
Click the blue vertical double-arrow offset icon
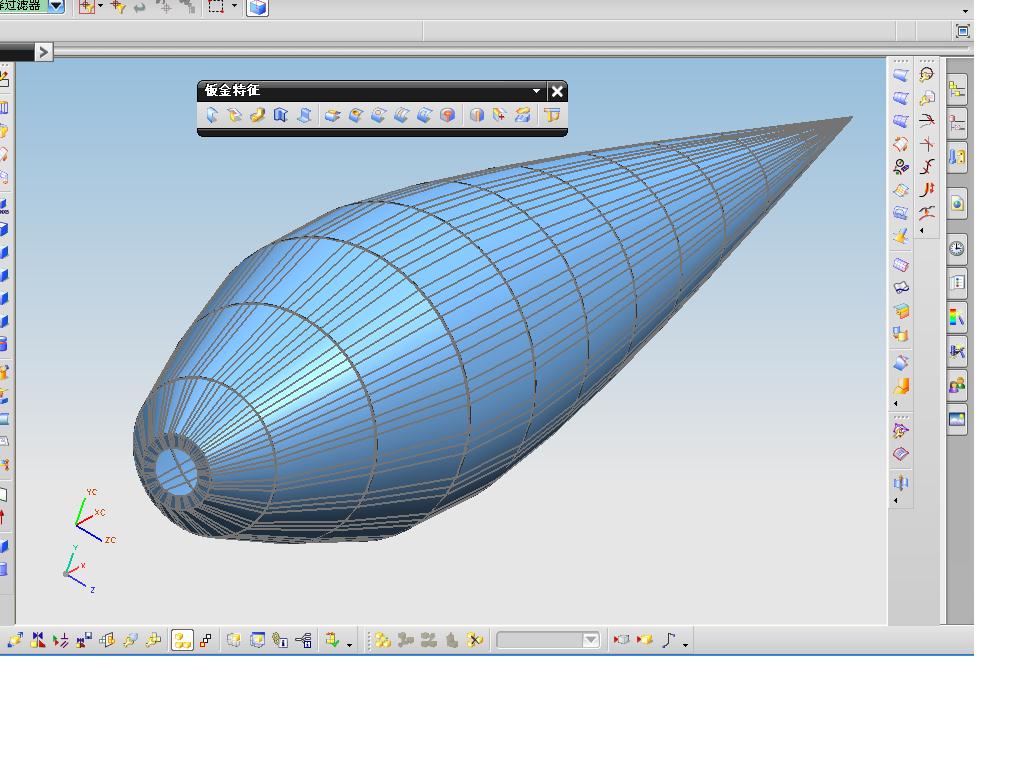[901, 483]
